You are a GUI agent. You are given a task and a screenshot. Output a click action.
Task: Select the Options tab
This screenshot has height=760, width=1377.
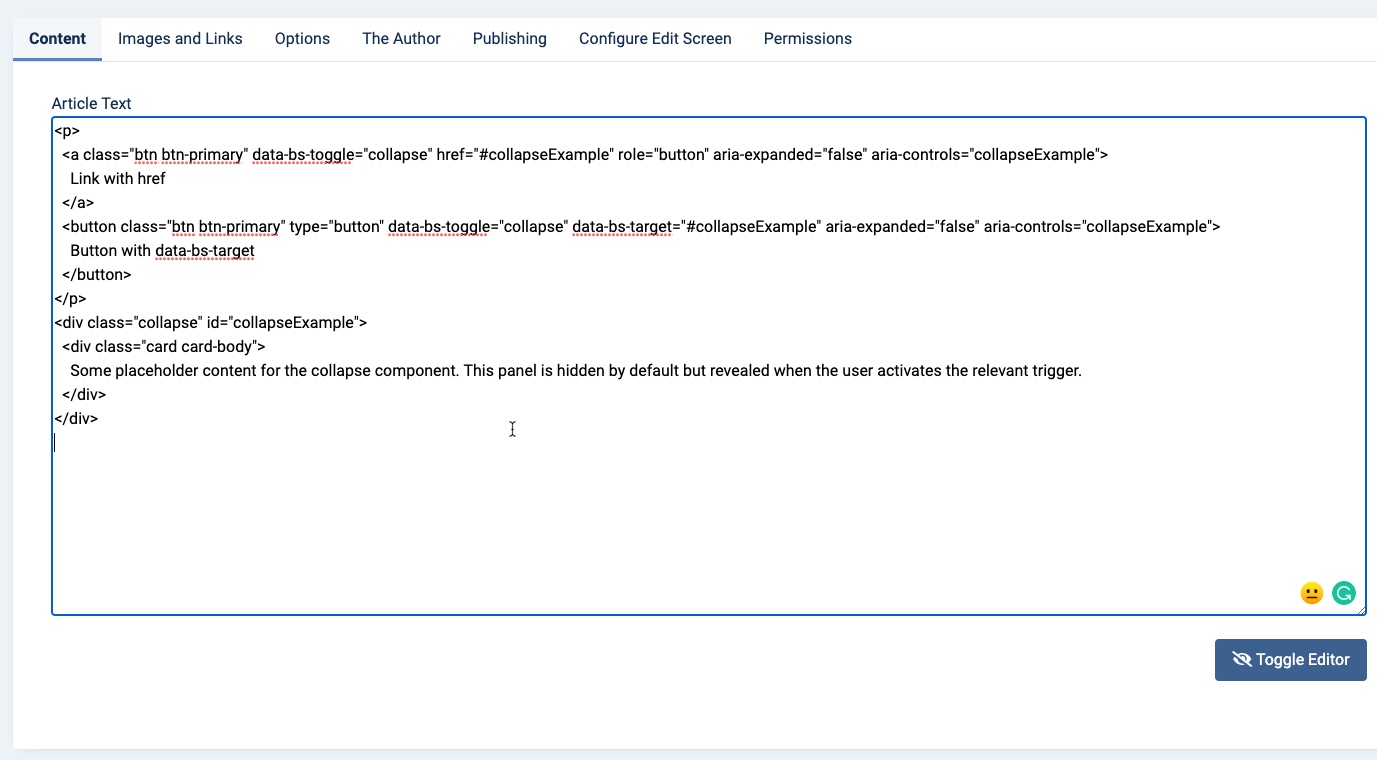coord(302,39)
